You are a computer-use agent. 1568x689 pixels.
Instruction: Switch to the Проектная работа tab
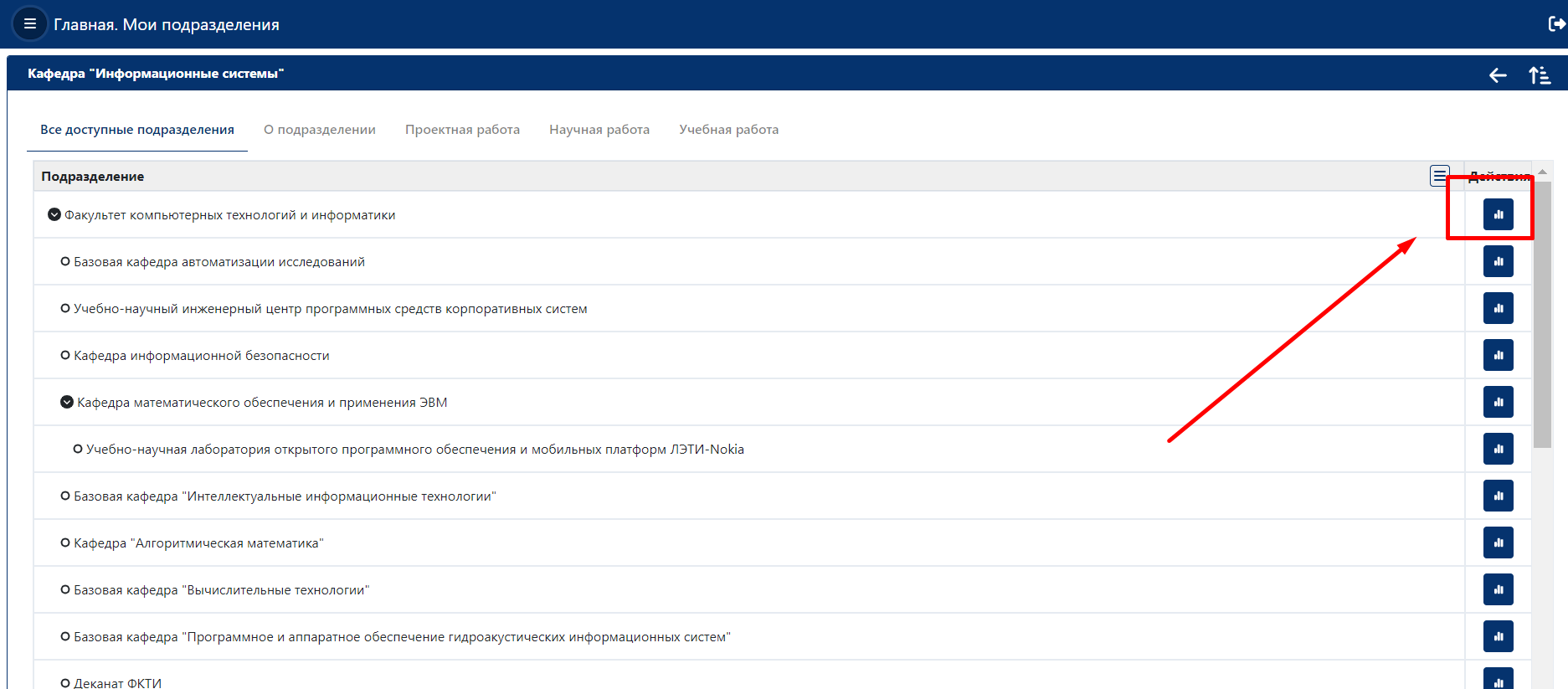(x=462, y=130)
